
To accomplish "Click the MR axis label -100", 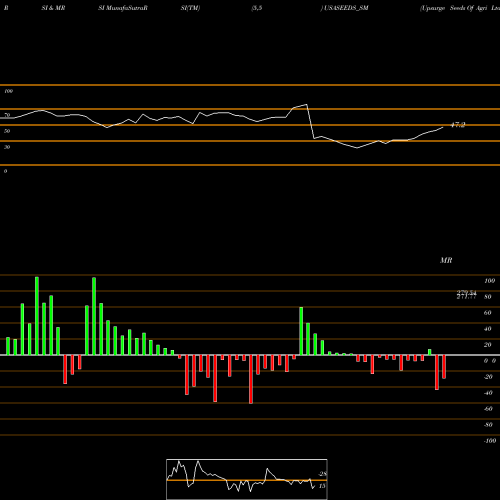I will point(490,441).
